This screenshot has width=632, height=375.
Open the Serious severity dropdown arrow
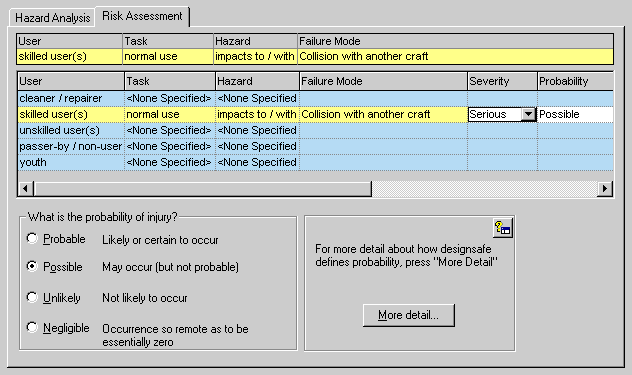(528, 114)
